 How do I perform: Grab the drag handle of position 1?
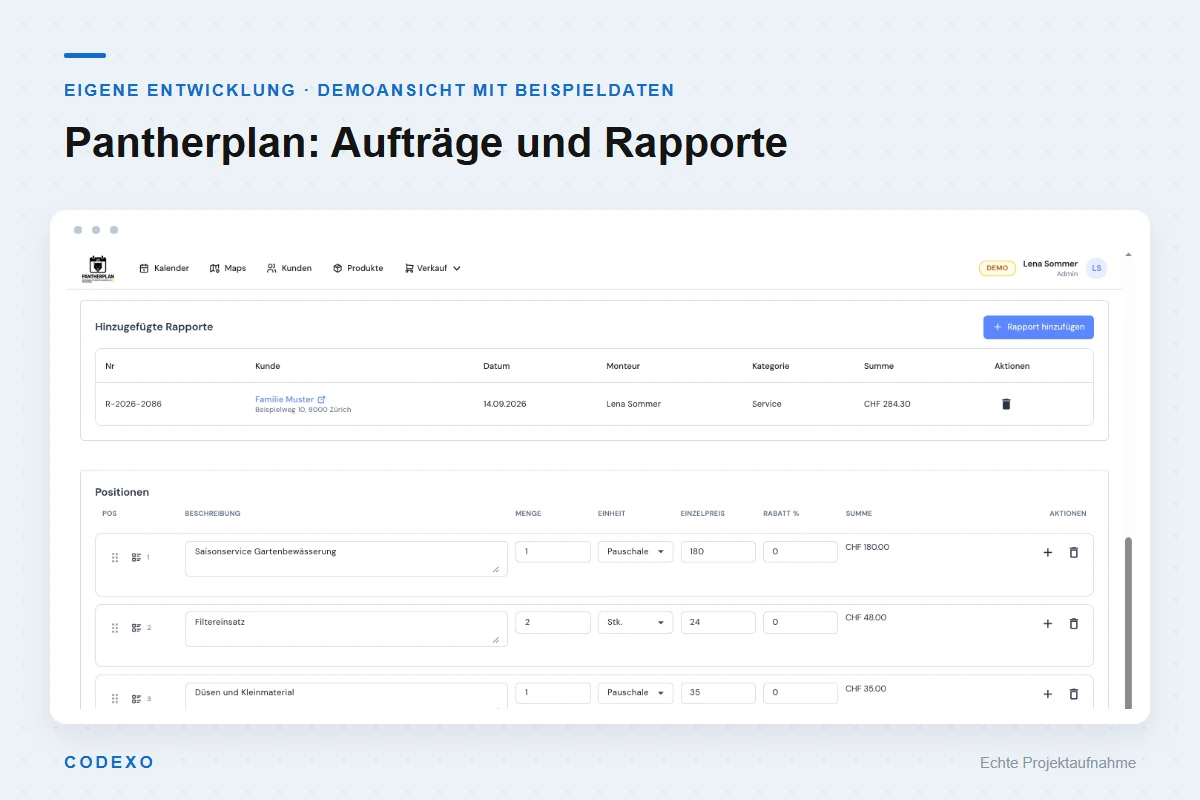pos(115,557)
